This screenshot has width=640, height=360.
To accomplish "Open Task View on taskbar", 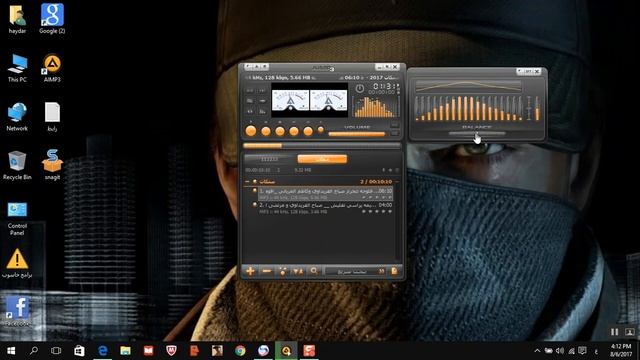I will point(56,351).
